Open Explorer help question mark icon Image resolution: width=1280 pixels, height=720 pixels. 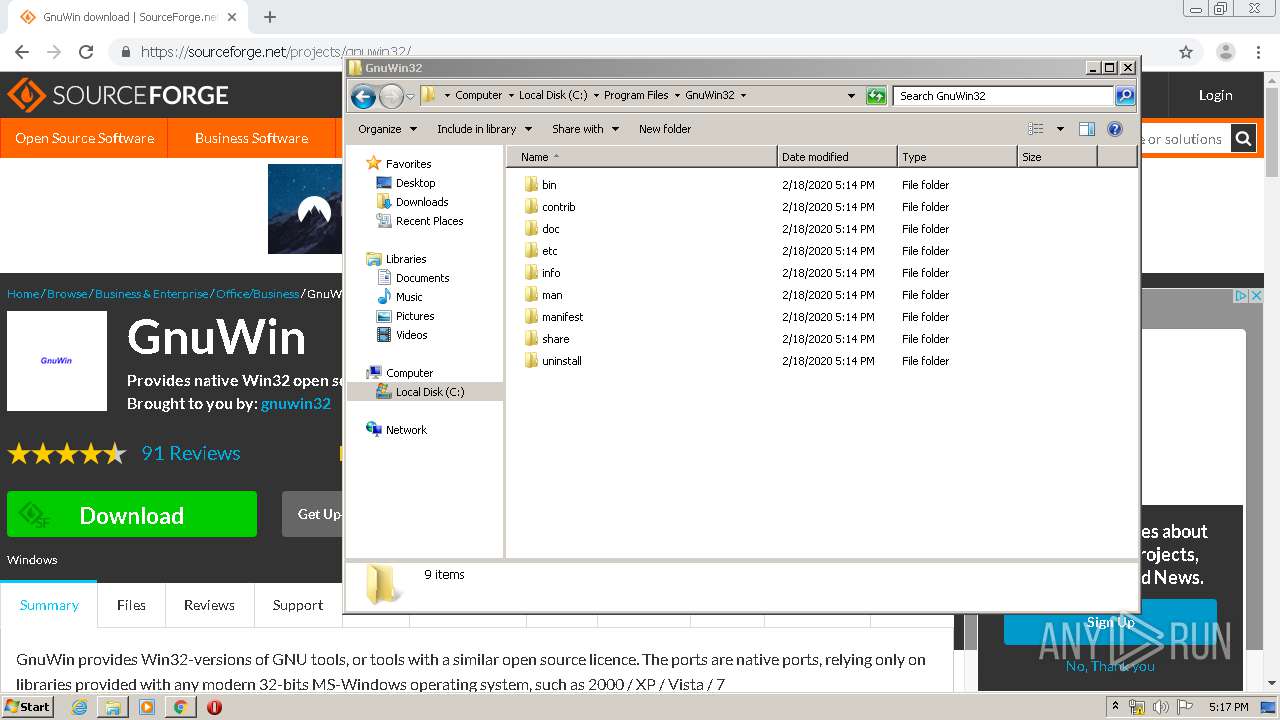click(x=1115, y=129)
